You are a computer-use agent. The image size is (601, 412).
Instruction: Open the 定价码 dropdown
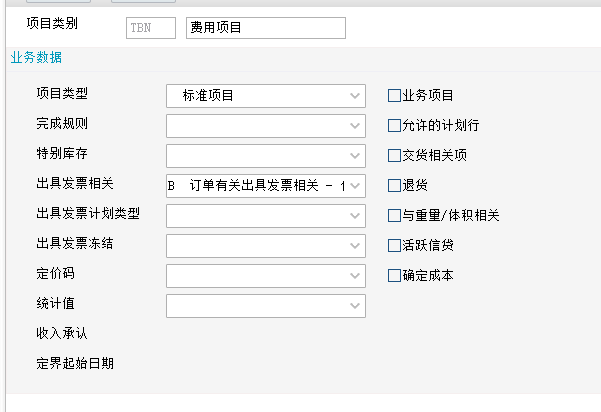[266, 276]
